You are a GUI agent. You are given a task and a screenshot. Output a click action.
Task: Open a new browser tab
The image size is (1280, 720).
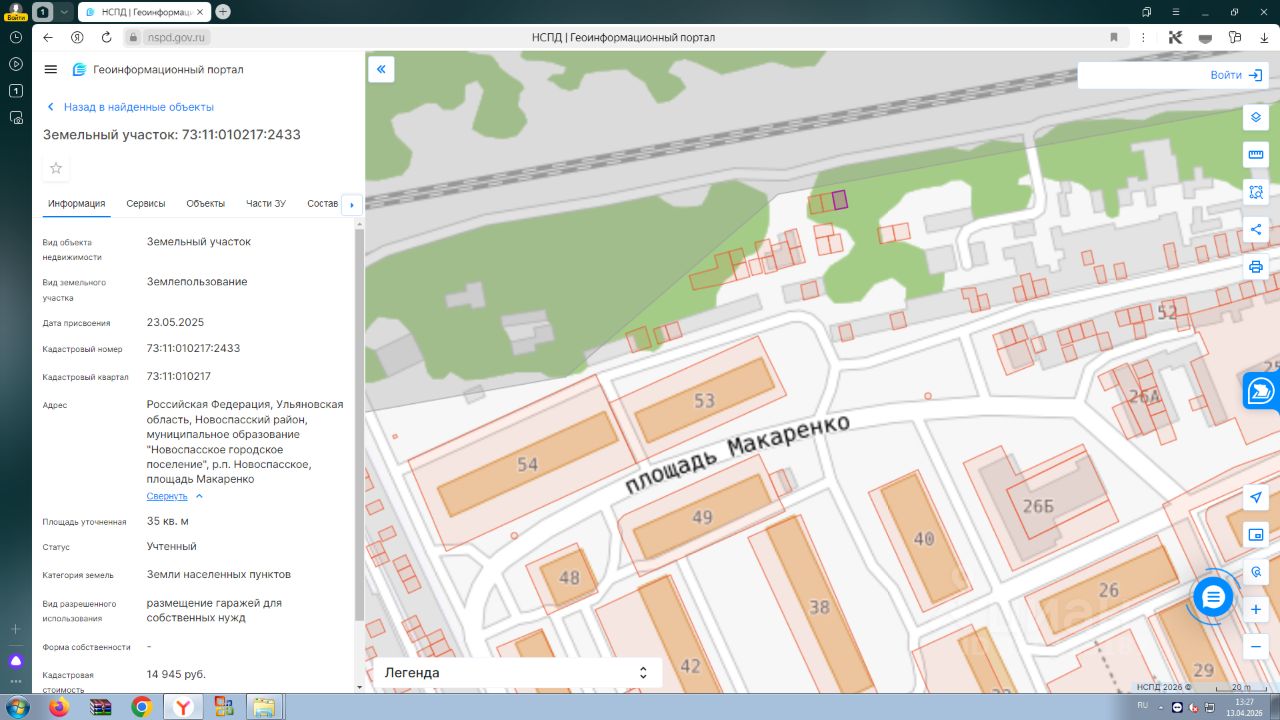[x=223, y=11]
